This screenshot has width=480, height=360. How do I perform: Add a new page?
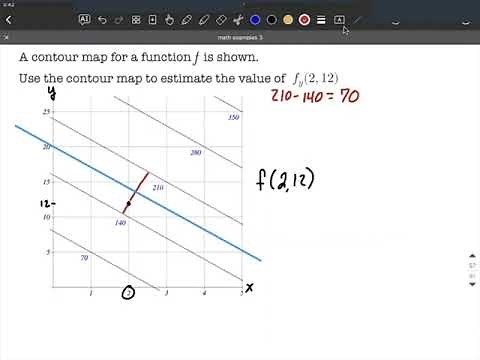click(x=153, y=20)
